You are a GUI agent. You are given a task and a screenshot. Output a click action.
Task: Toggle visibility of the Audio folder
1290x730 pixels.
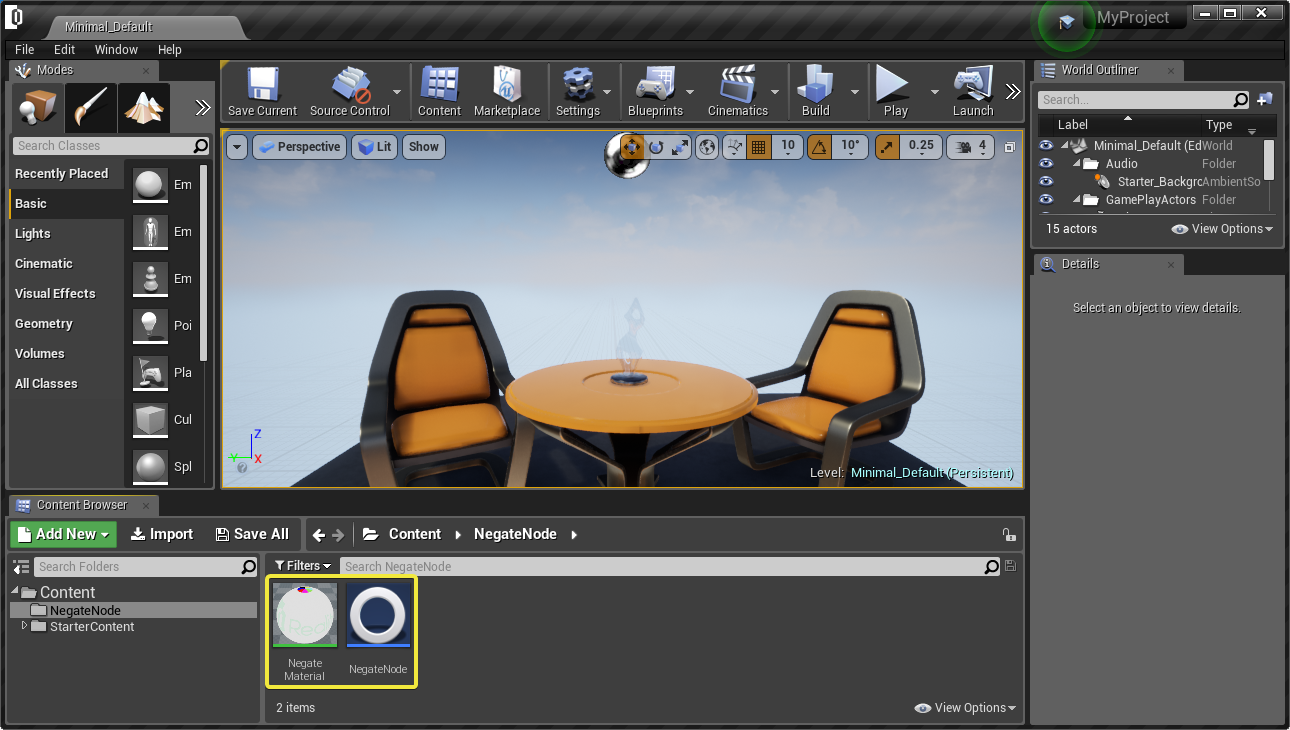tap(1046, 164)
